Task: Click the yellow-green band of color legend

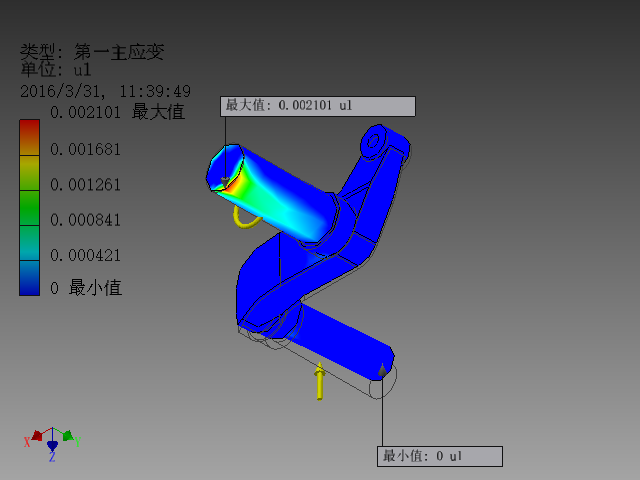Action: coord(29,173)
